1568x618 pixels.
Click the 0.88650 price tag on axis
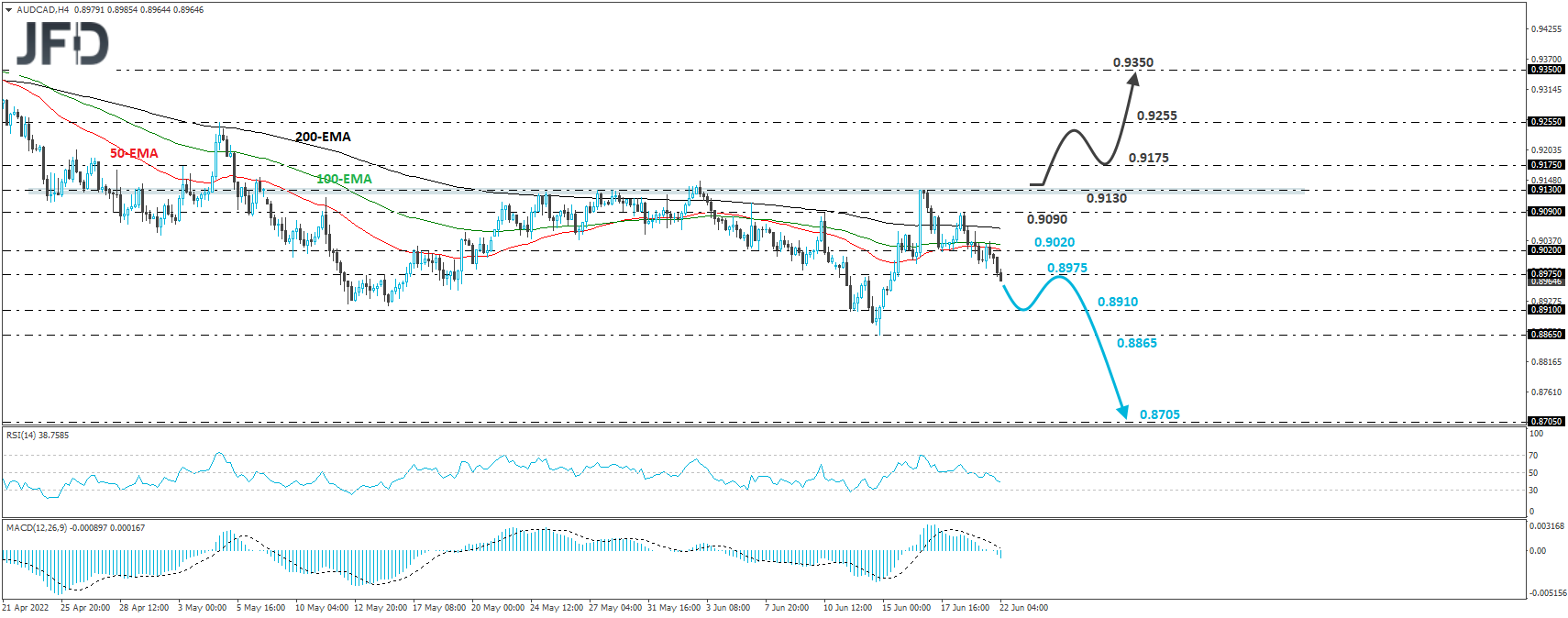[1546, 335]
